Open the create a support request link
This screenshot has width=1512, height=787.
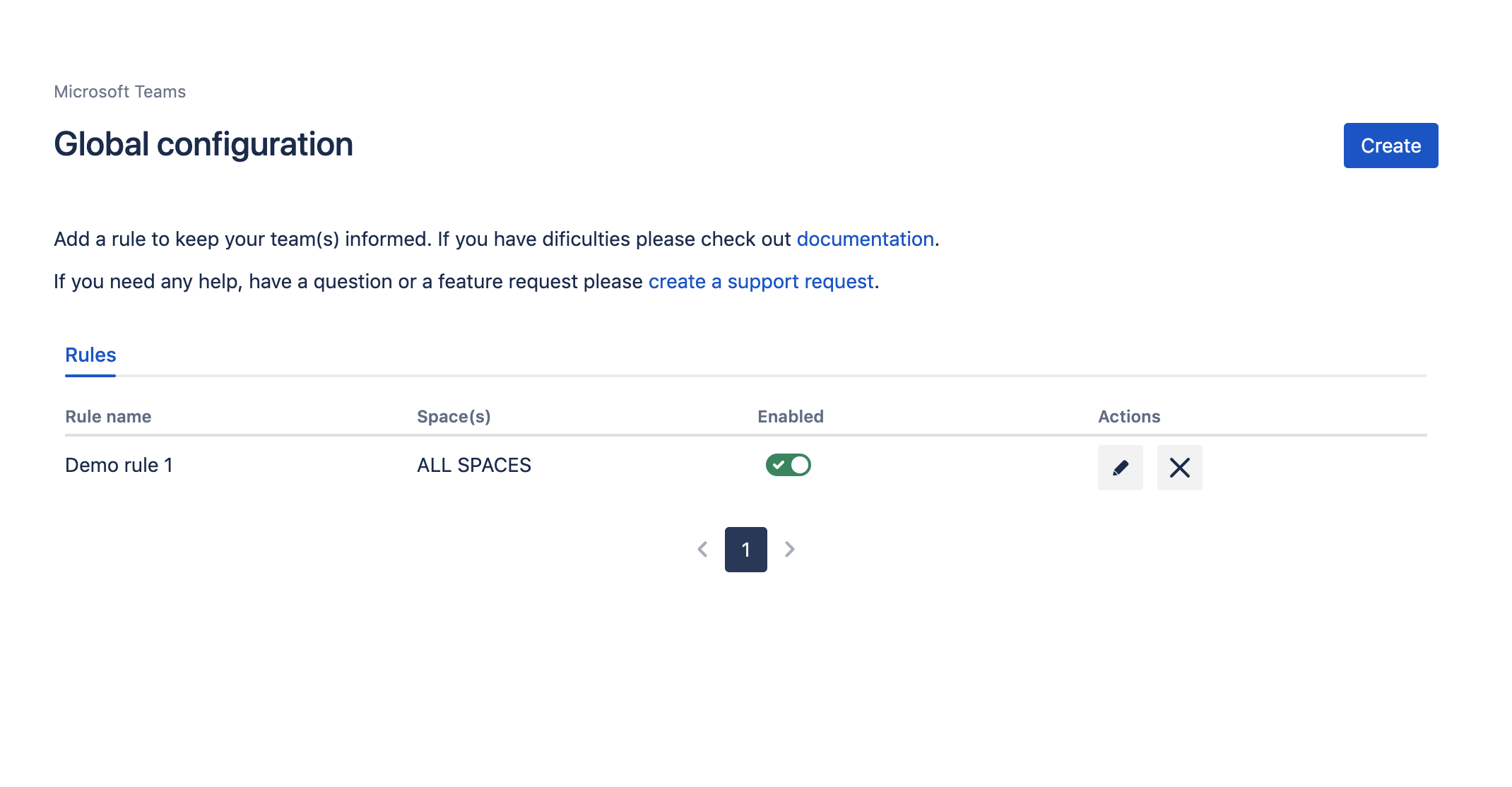761,282
